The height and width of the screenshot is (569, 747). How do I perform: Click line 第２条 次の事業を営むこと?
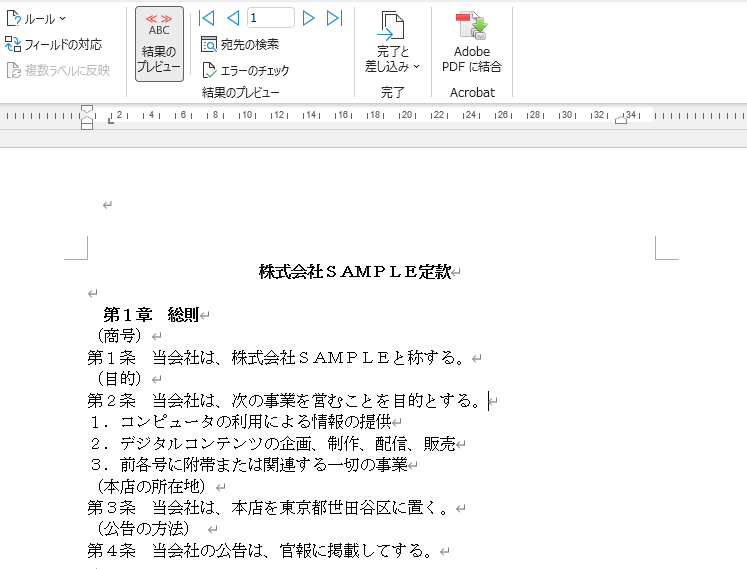click(x=284, y=400)
